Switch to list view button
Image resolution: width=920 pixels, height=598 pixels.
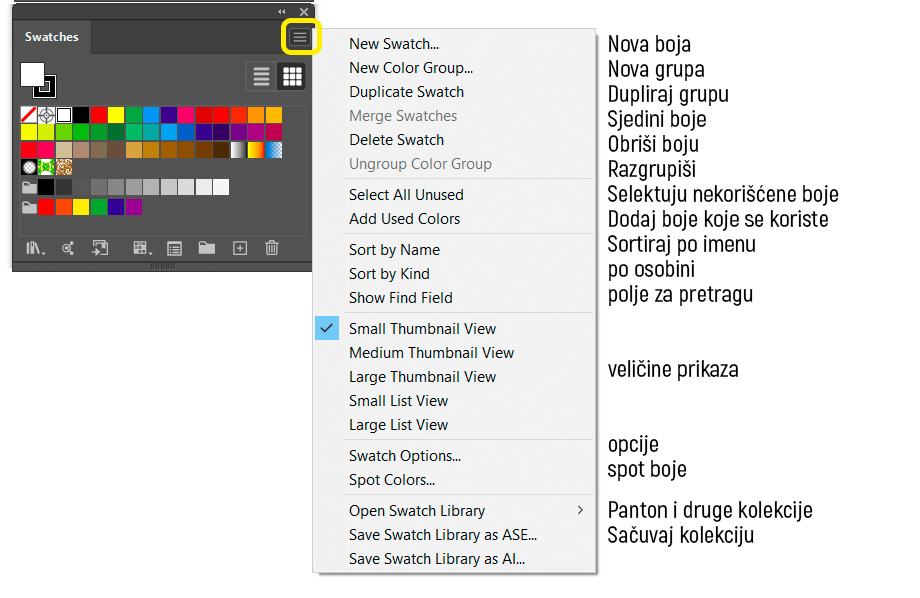(261, 76)
